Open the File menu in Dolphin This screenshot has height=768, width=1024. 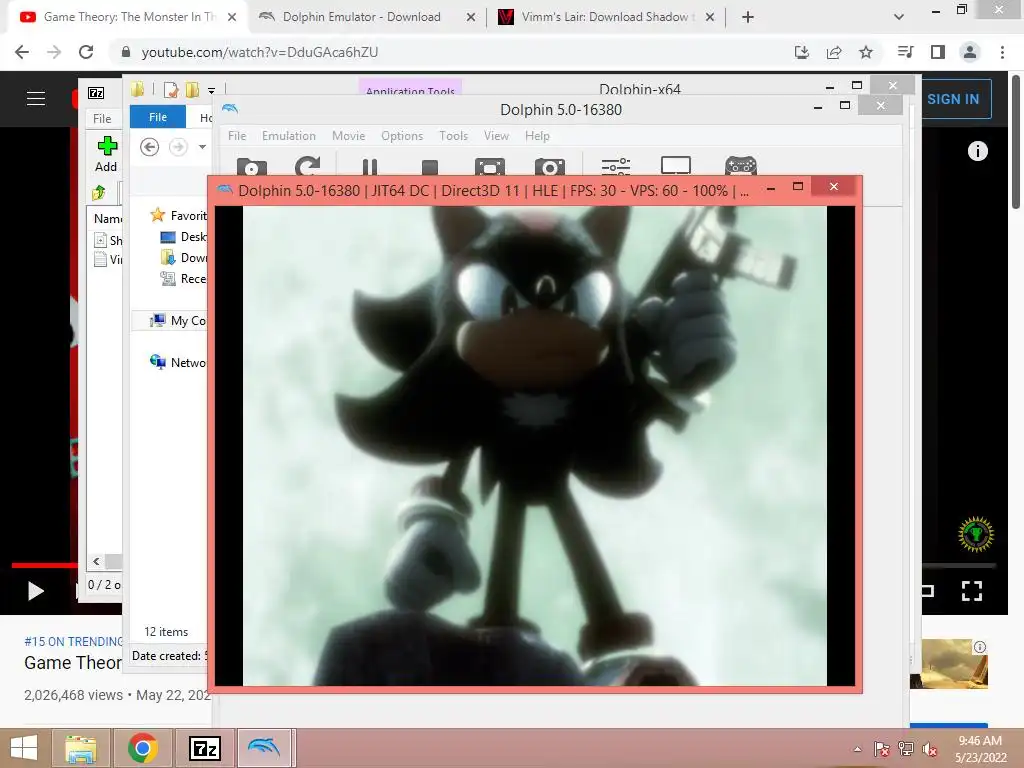(x=237, y=136)
